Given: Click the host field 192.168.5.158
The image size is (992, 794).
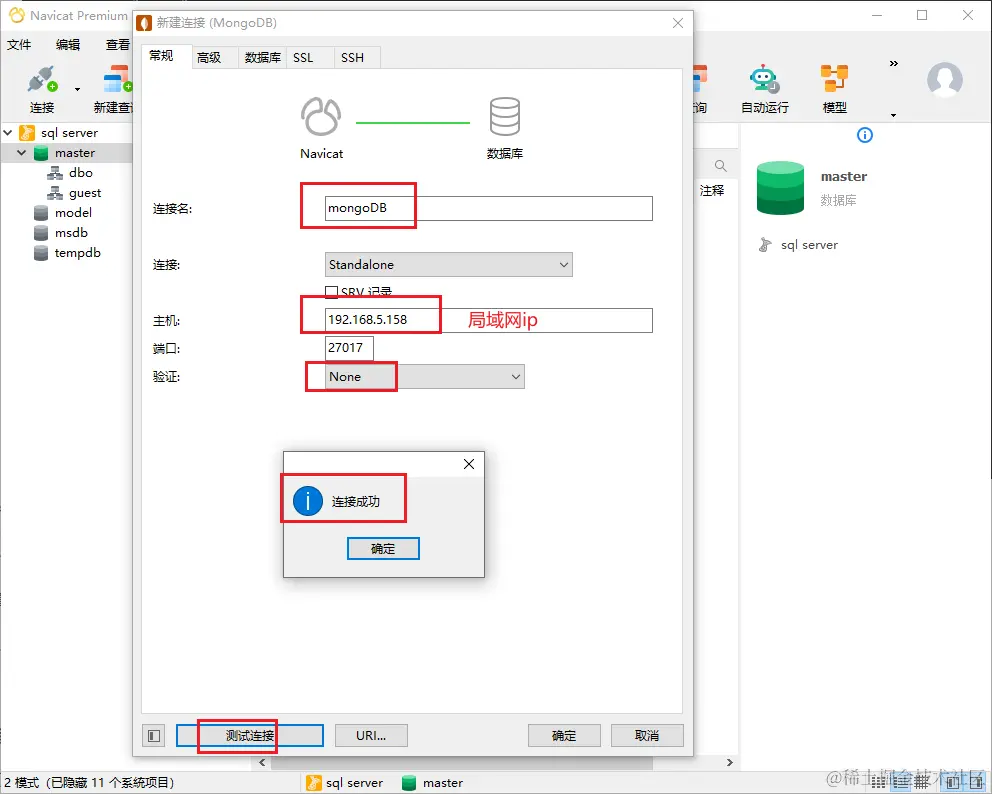Looking at the screenshot, I should [x=488, y=320].
